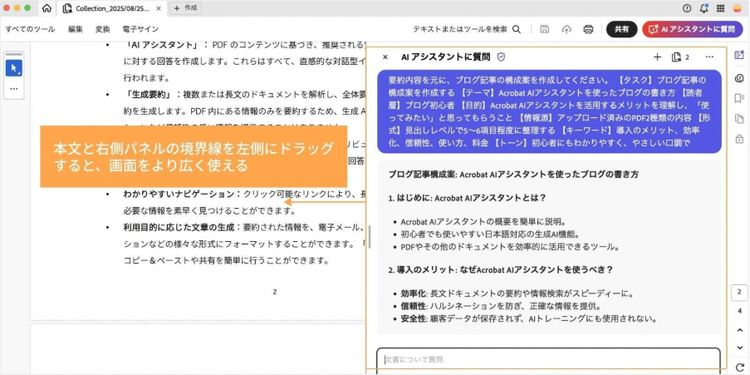
Task: Open the generative summary icon in right rail
Action: 739,78
